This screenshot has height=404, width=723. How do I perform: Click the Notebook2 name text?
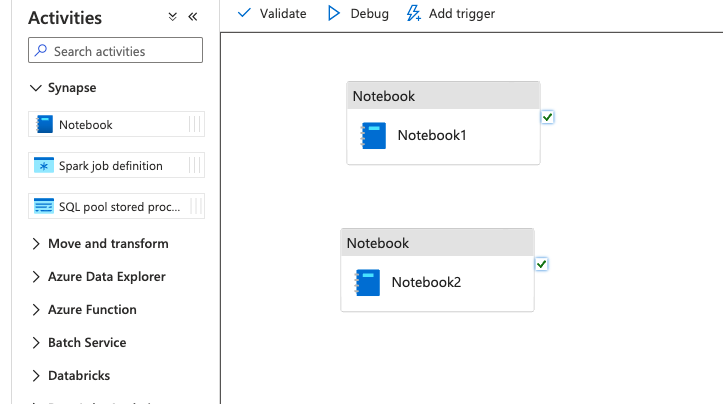(426, 282)
